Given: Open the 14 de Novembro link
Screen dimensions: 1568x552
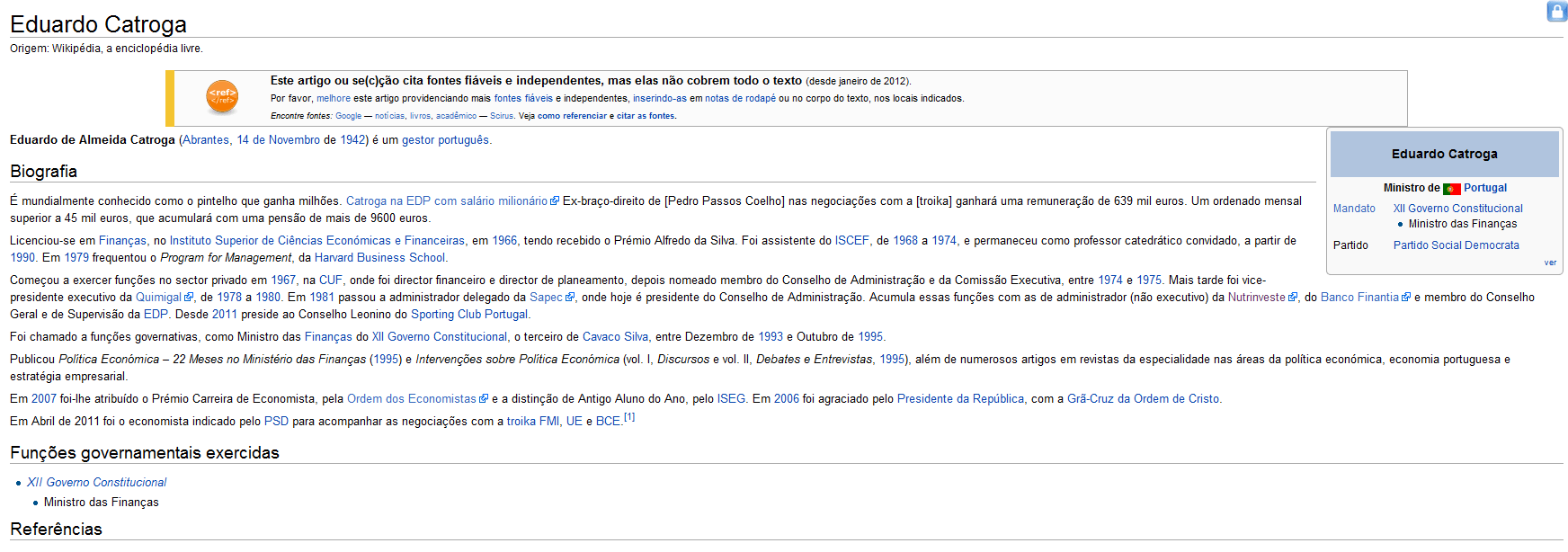Looking at the screenshot, I should pos(278,140).
